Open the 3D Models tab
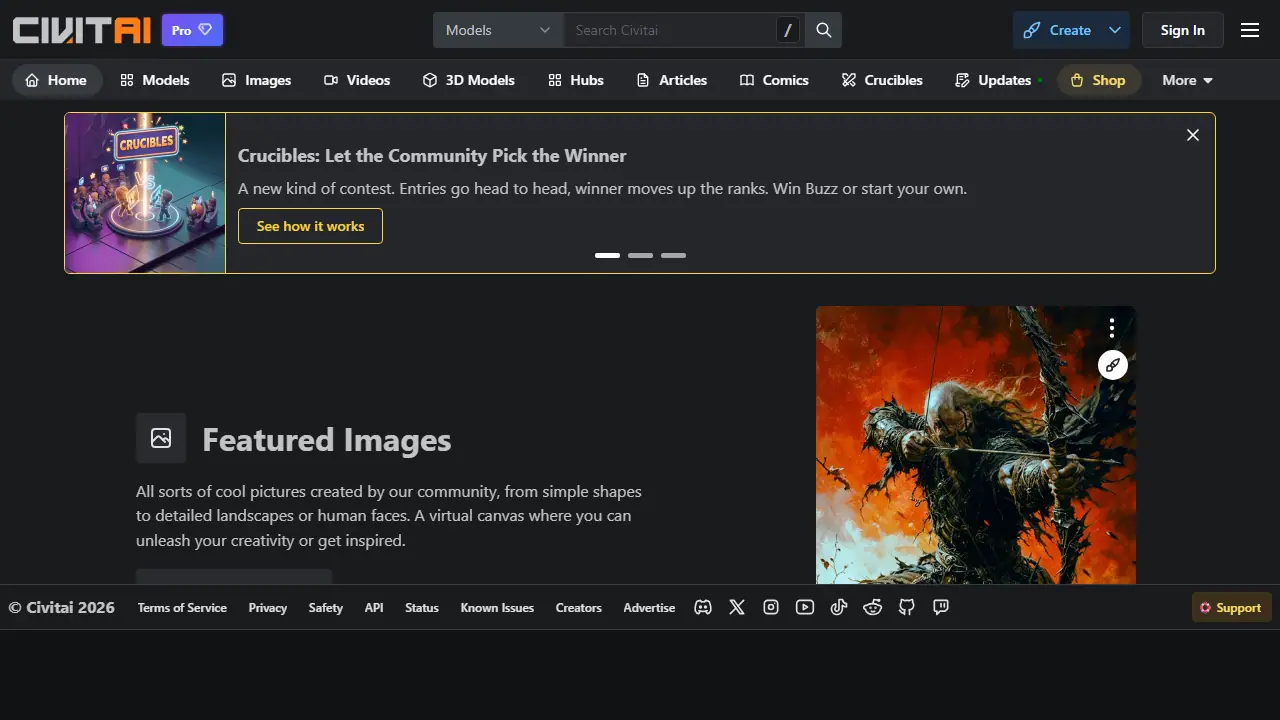Image resolution: width=1280 pixels, height=720 pixels. click(x=469, y=80)
